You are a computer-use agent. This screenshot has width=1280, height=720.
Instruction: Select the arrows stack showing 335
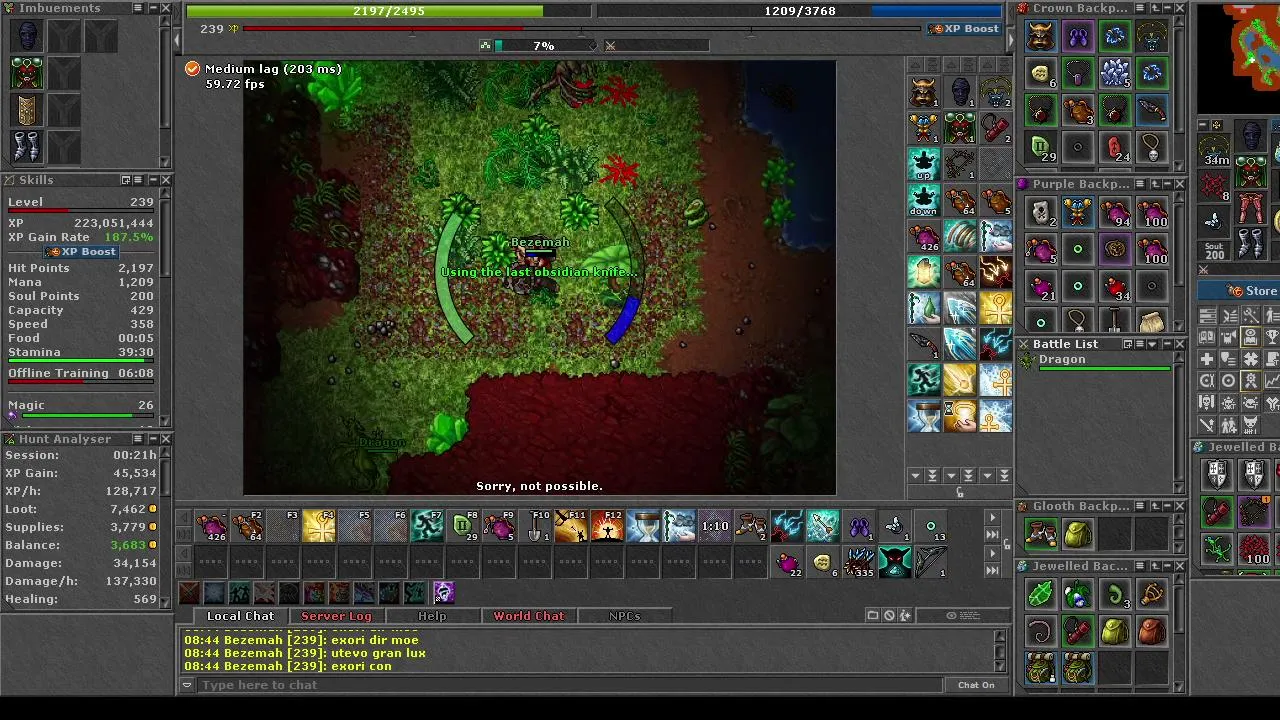[859, 562]
